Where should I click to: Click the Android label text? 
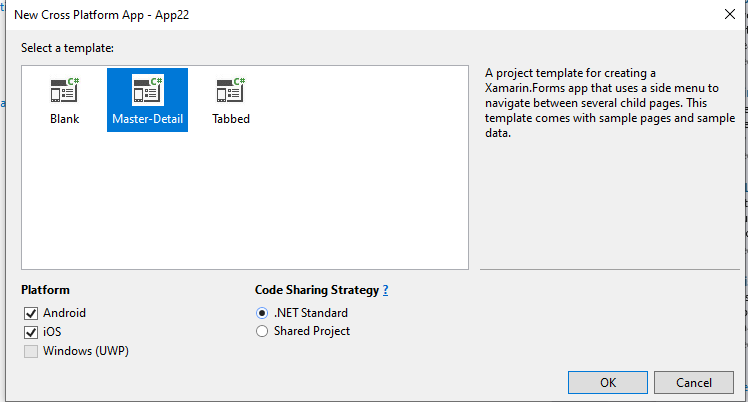tap(64, 313)
